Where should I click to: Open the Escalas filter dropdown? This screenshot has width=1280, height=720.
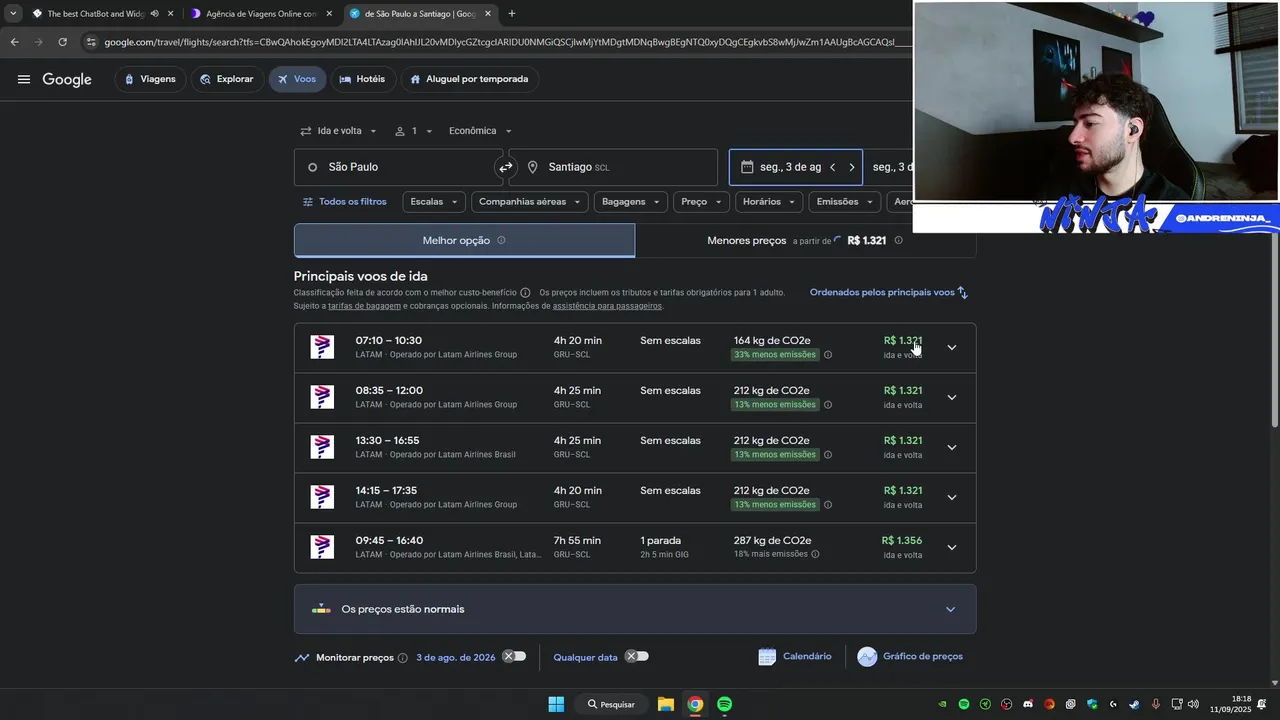[x=434, y=202]
